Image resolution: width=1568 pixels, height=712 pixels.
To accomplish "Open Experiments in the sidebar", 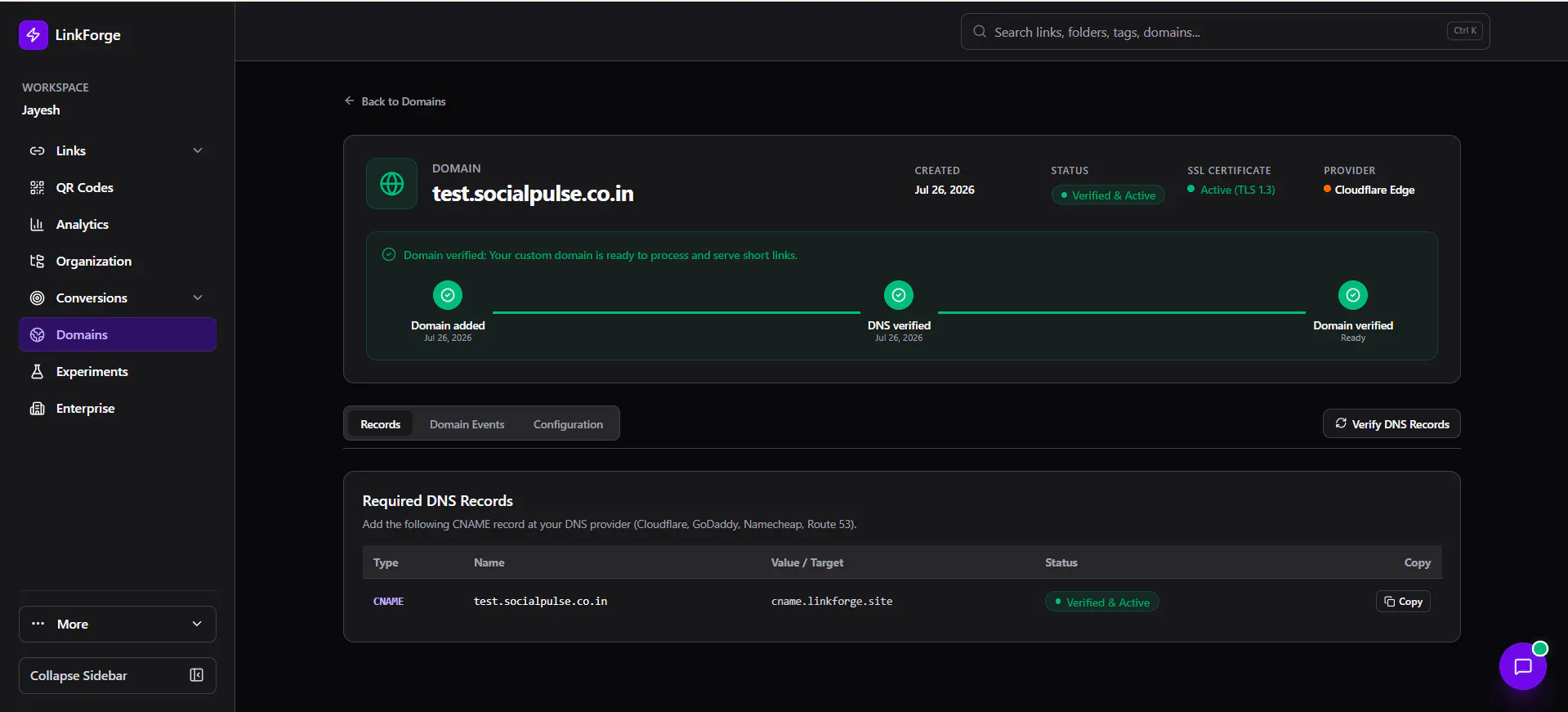I will [x=118, y=372].
